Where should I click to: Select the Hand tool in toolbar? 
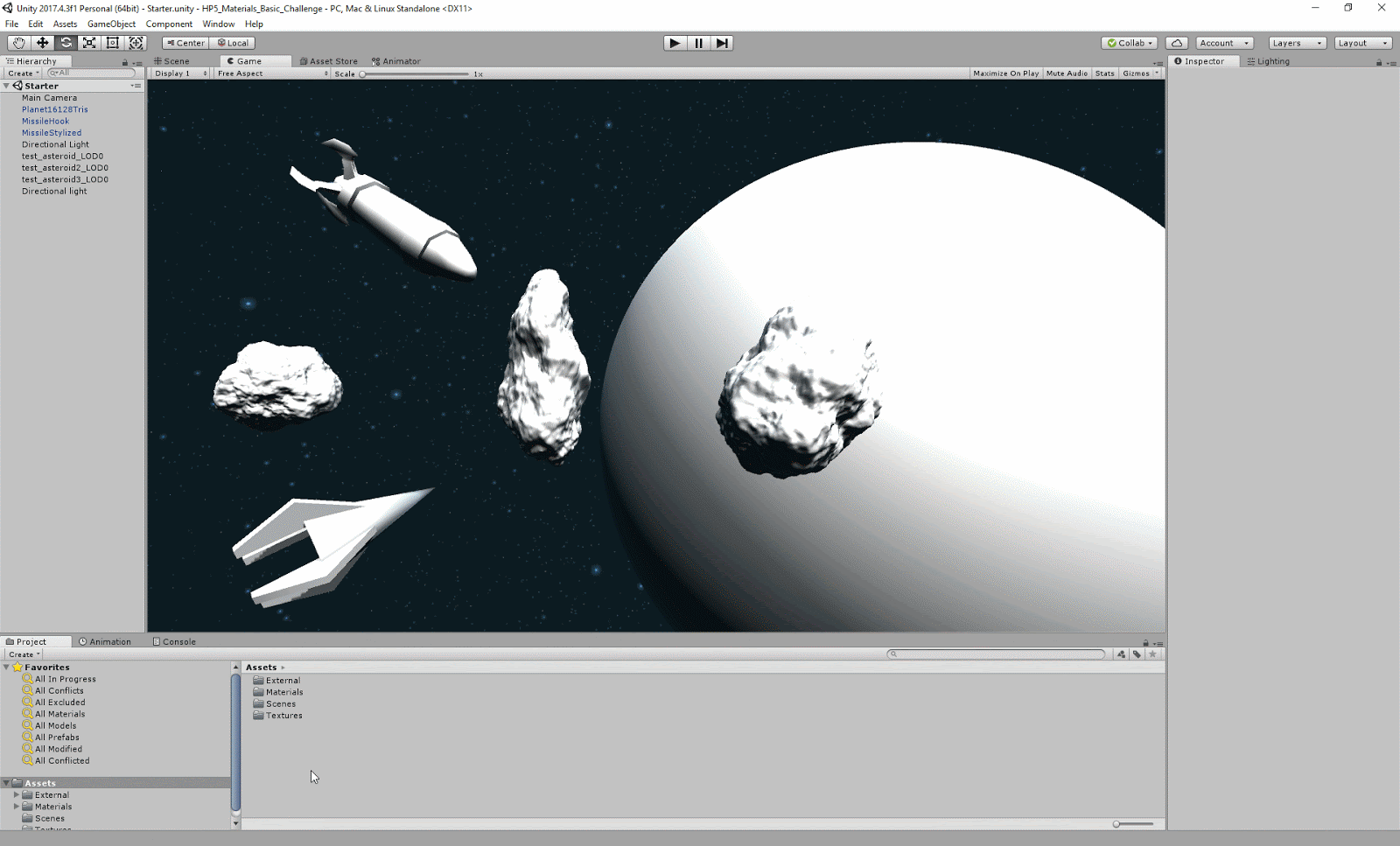pyautogui.click(x=18, y=43)
